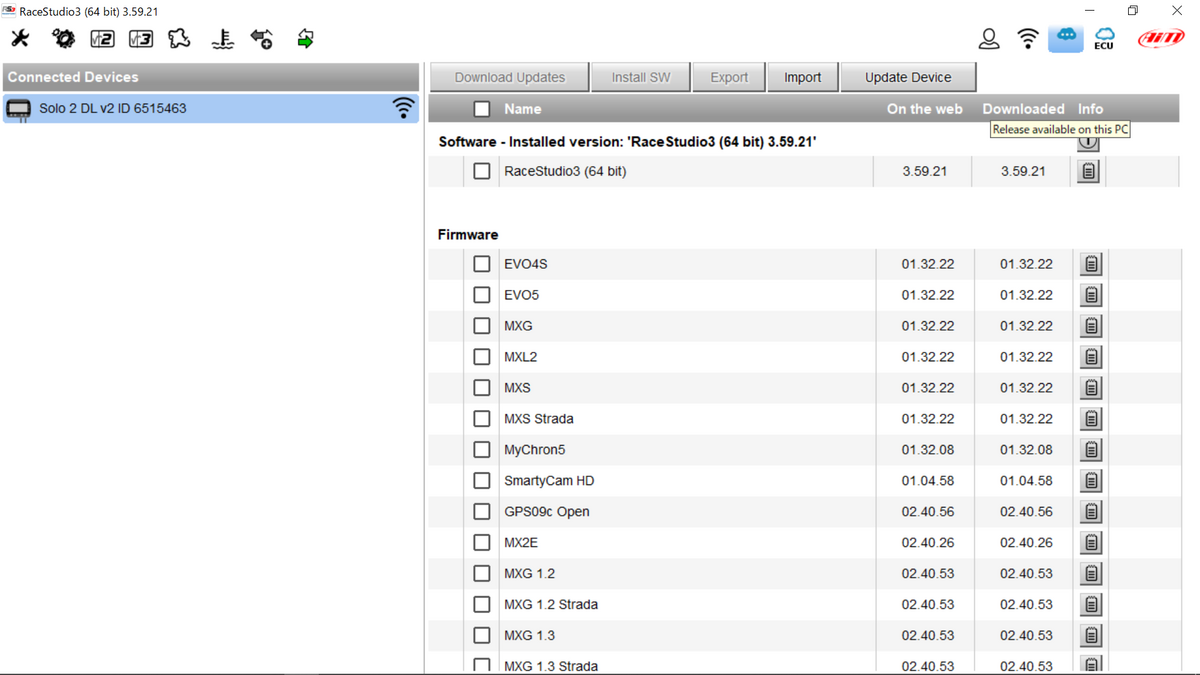1200x675 pixels.
Task: Click the MX2E on-the-web version 02.40.26
Action: 927,543
